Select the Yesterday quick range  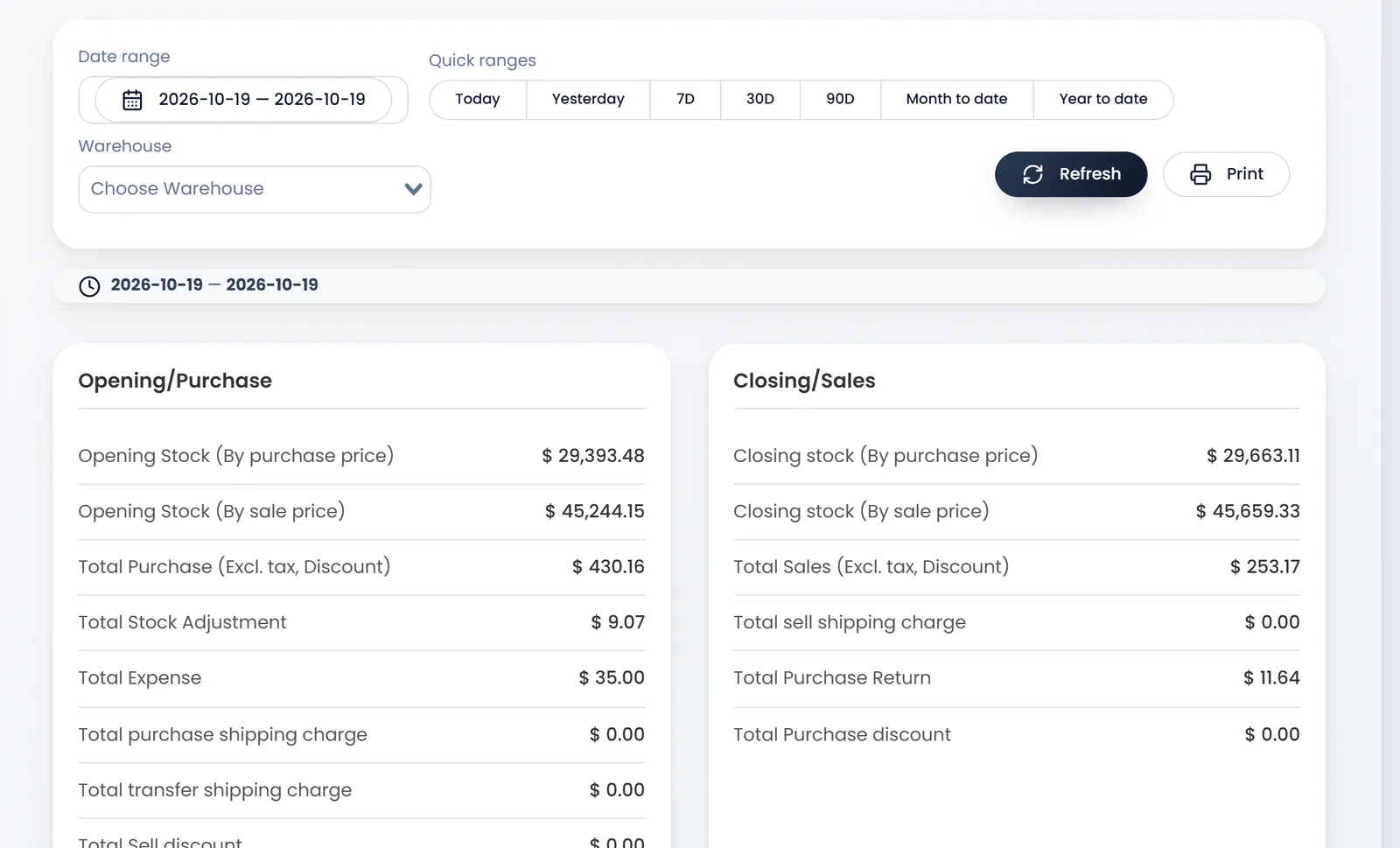click(x=588, y=99)
